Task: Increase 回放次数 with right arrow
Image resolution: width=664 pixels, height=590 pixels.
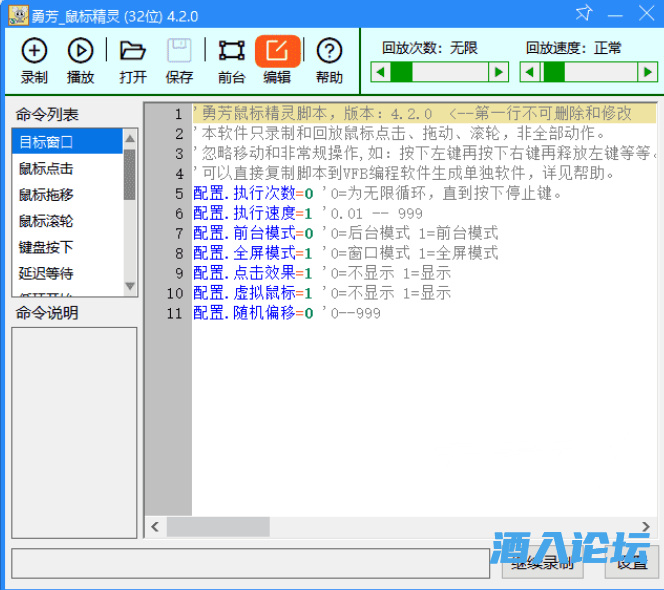Action: [498, 72]
